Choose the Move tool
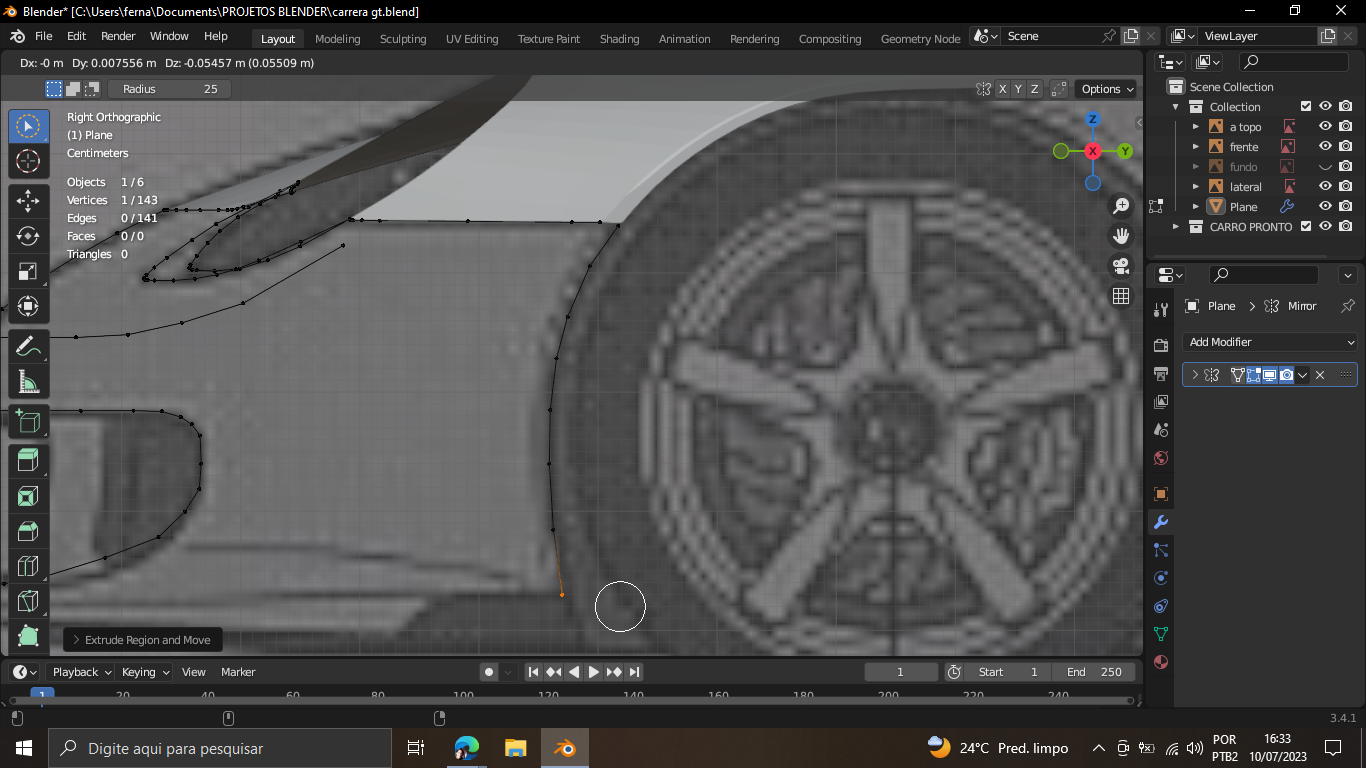1366x768 pixels. 28,202
